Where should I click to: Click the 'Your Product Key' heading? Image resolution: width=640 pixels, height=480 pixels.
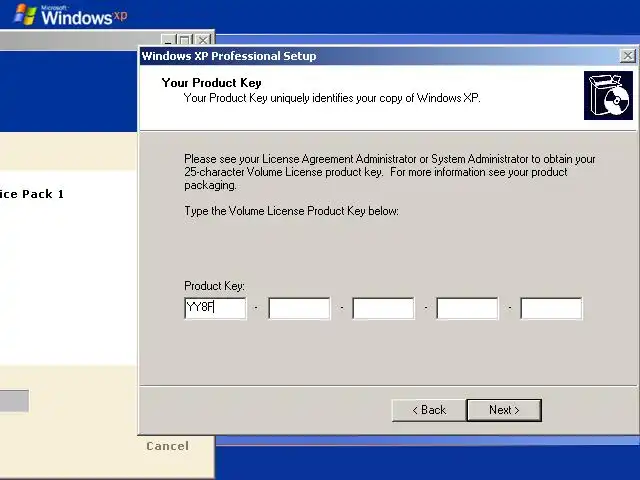pyautogui.click(x=211, y=82)
